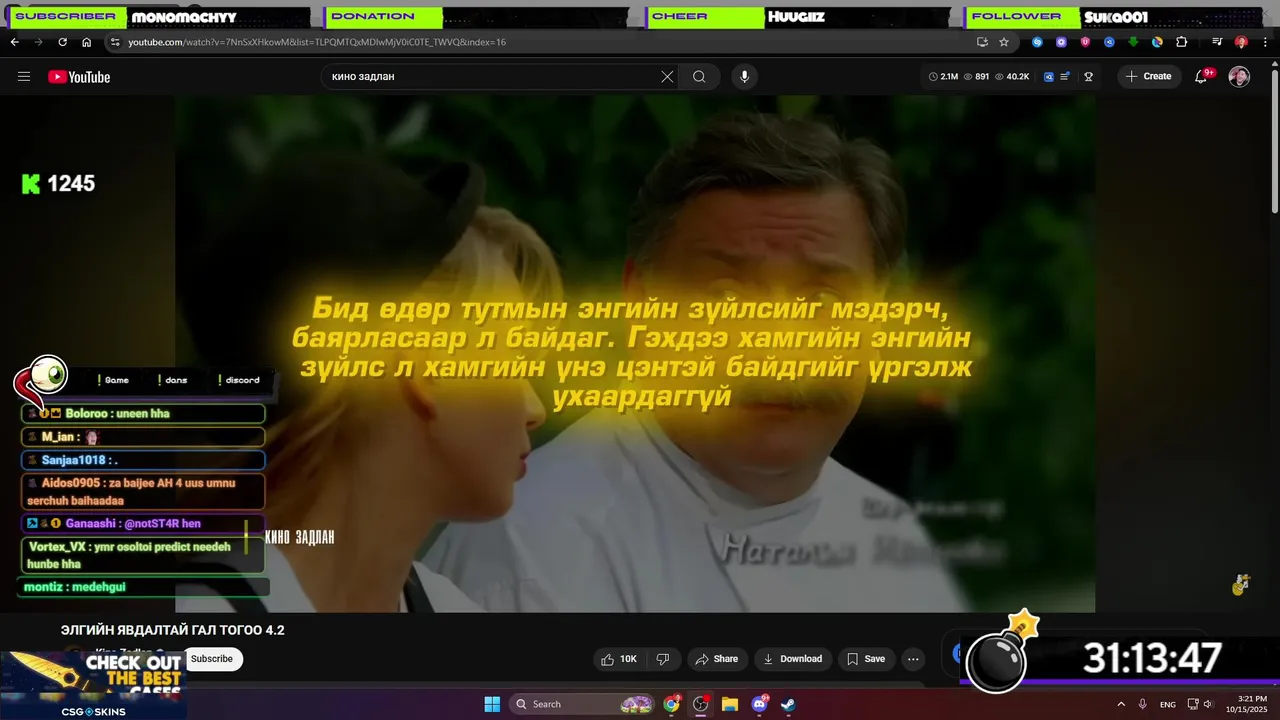
Task: Click the Download button
Action: 791,659
